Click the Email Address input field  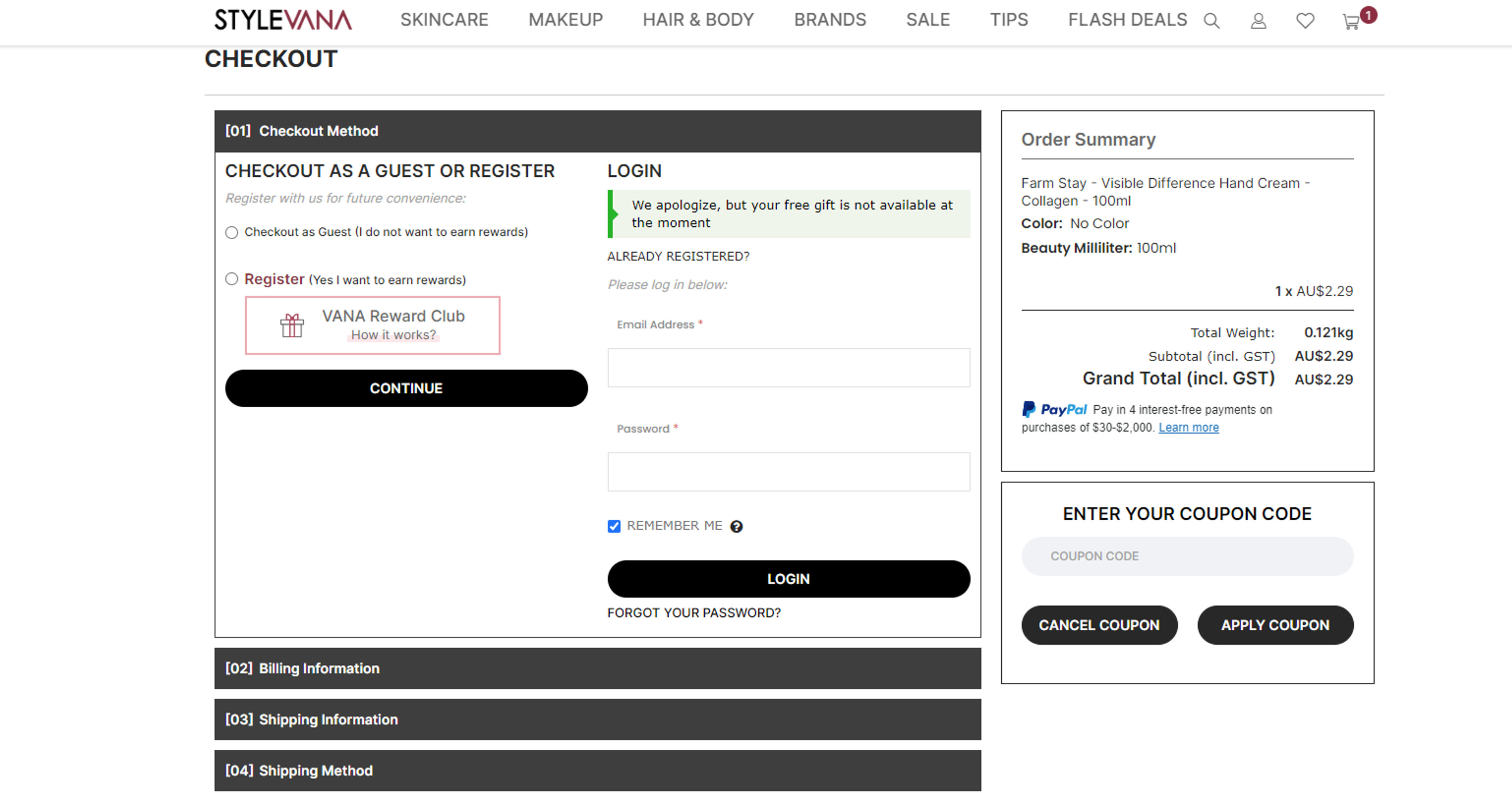pyautogui.click(x=788, y=368)
